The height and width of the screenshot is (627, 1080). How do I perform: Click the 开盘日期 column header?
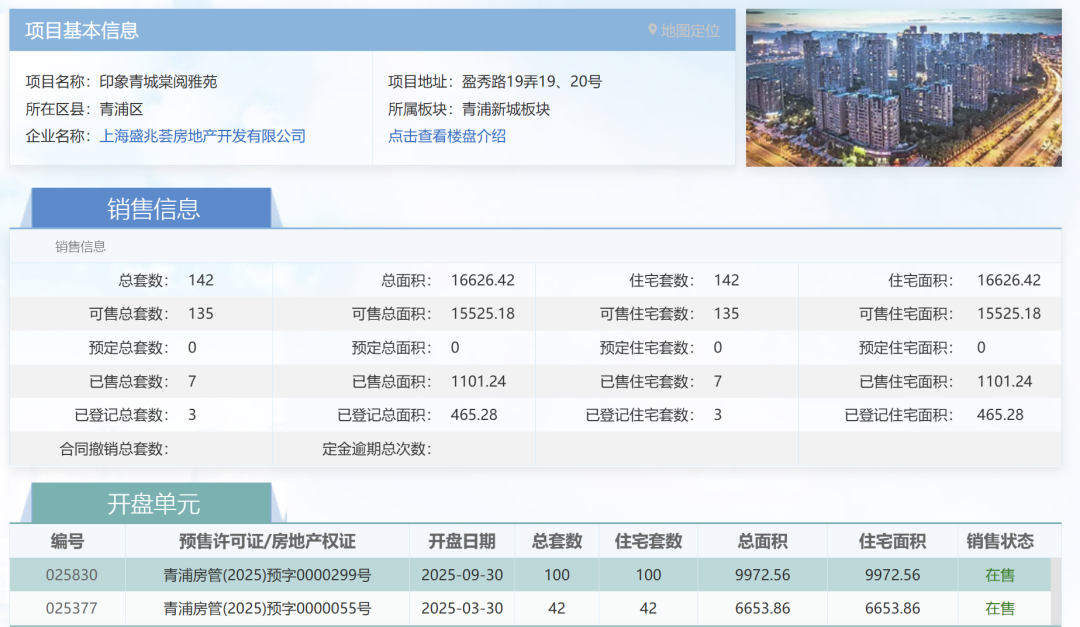tap(461, 542)
